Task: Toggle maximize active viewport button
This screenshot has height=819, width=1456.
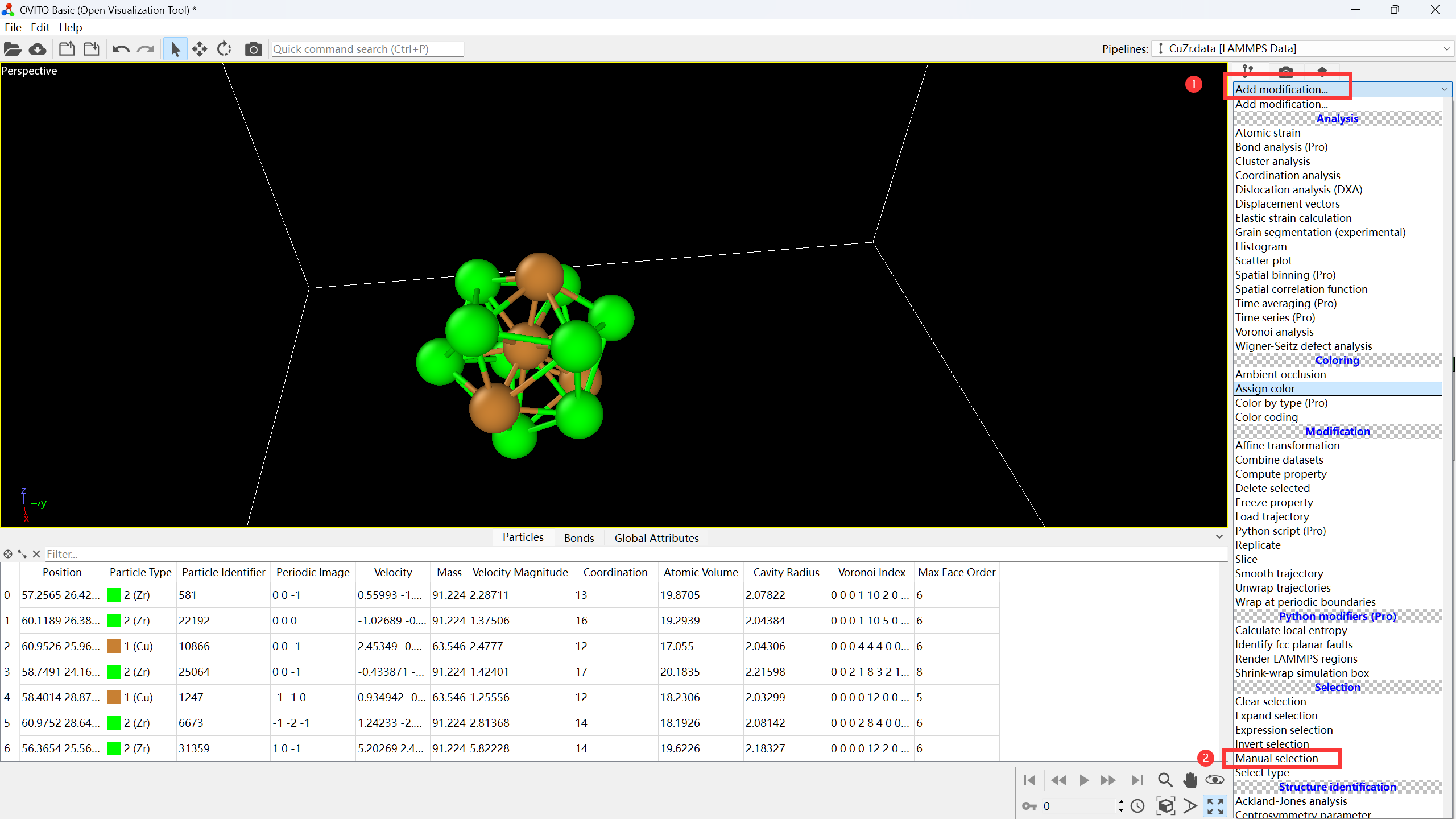Action: click(1215, 806)
